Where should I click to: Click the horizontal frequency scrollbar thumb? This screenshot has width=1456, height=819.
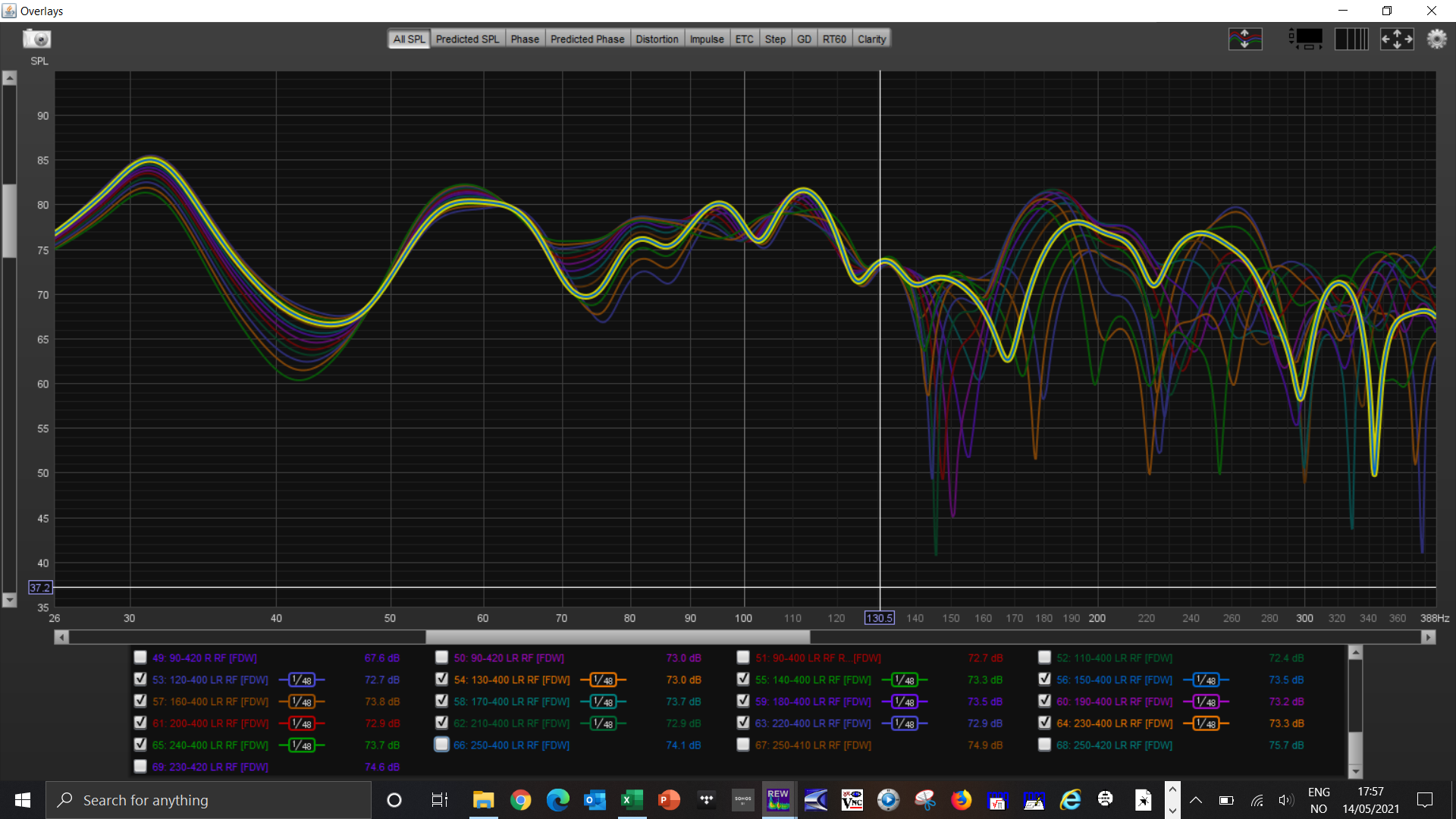pyautogui.click(x=617, y=637)
